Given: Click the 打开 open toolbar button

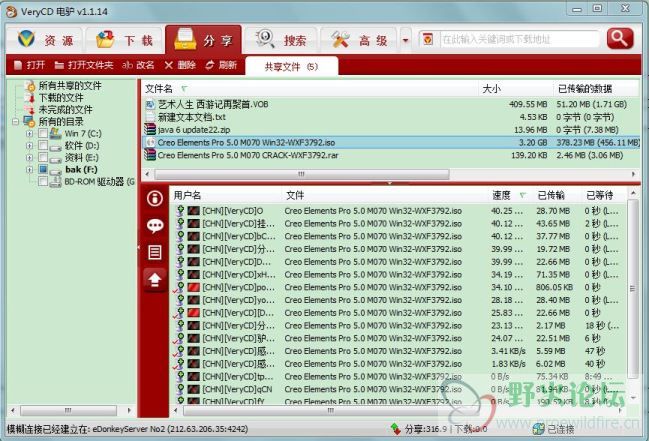Looking at the screenshot, I should click(29, 65).
